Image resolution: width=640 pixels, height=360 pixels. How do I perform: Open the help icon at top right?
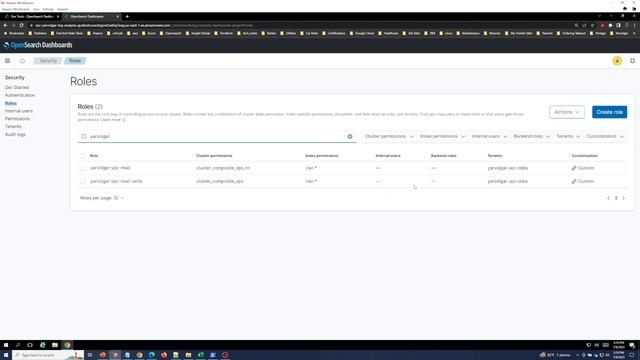632,61
